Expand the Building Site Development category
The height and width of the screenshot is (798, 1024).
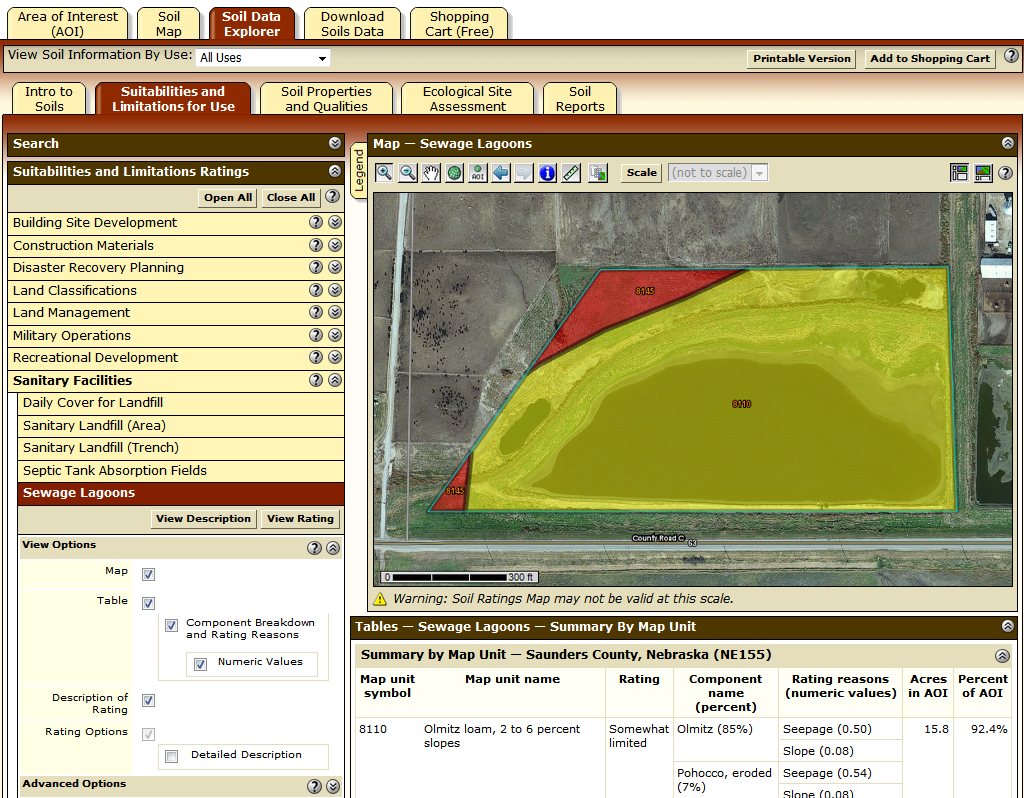pos(335,223)
